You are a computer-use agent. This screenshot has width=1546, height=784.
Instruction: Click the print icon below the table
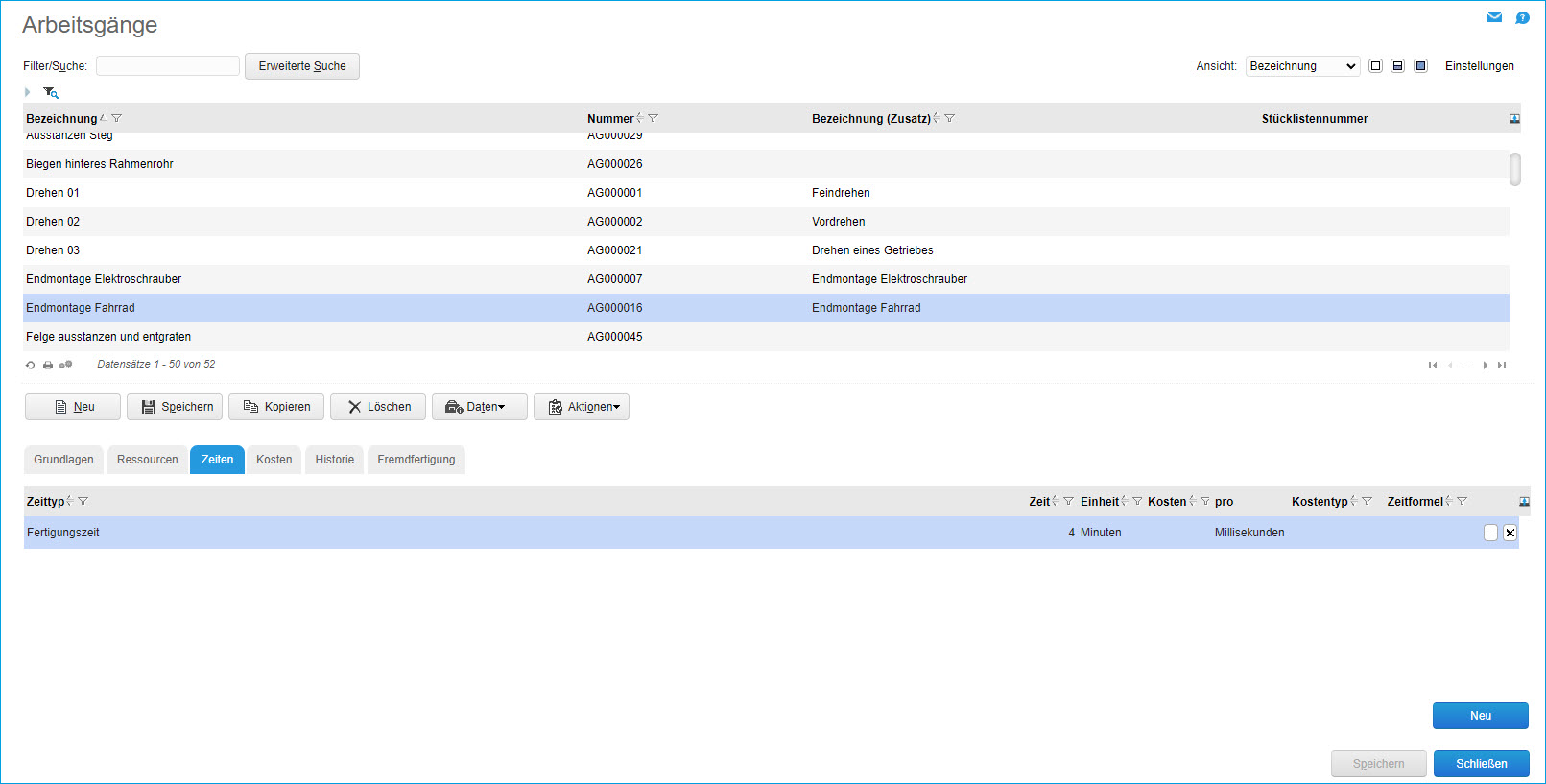[x=48, y=365]
